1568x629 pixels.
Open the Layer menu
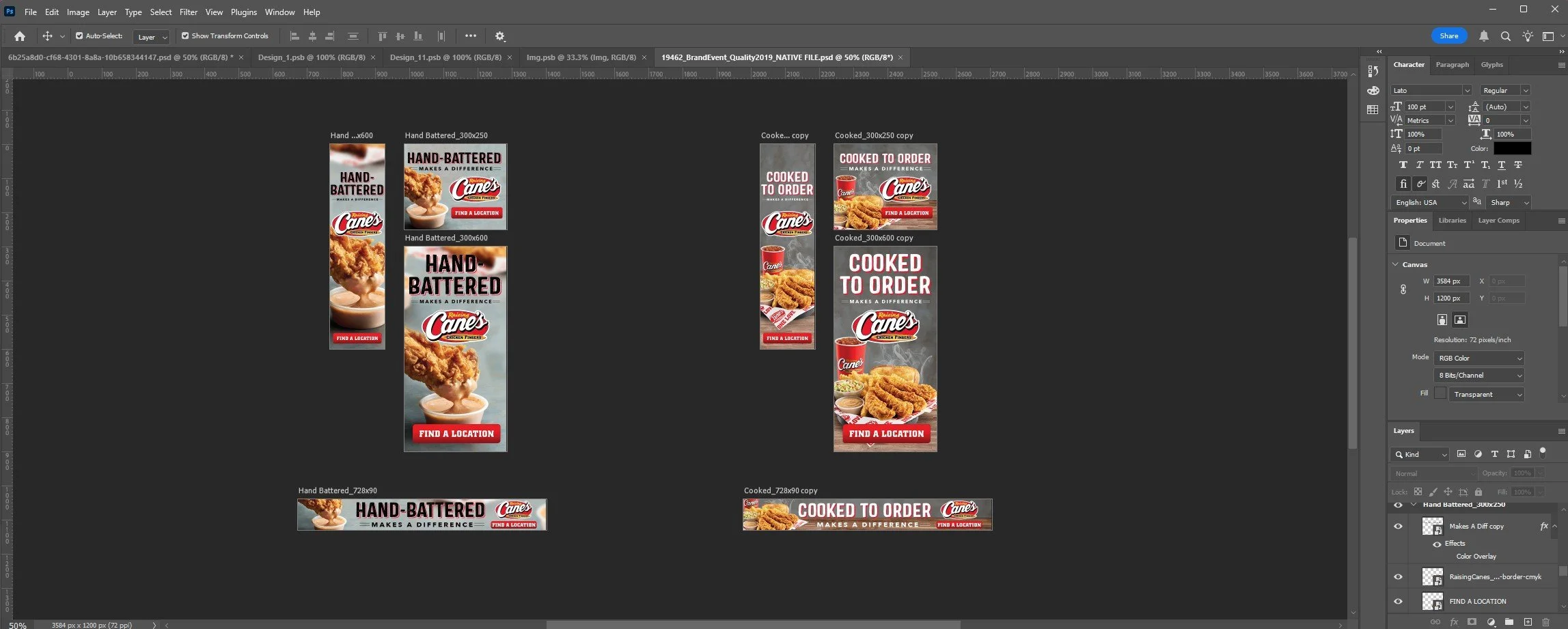(x=107, y=12)
